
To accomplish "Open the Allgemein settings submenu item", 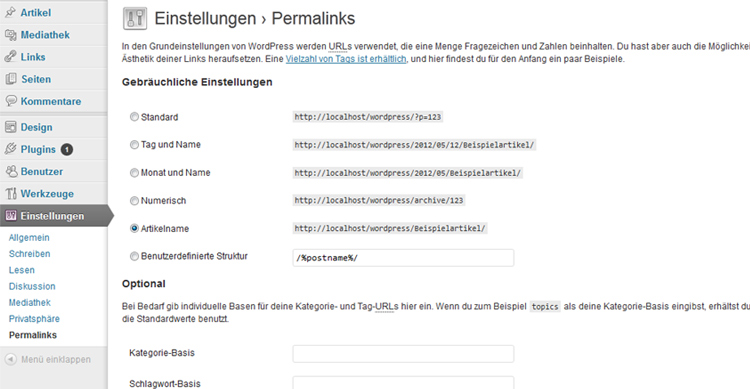I will click(29, 237).
